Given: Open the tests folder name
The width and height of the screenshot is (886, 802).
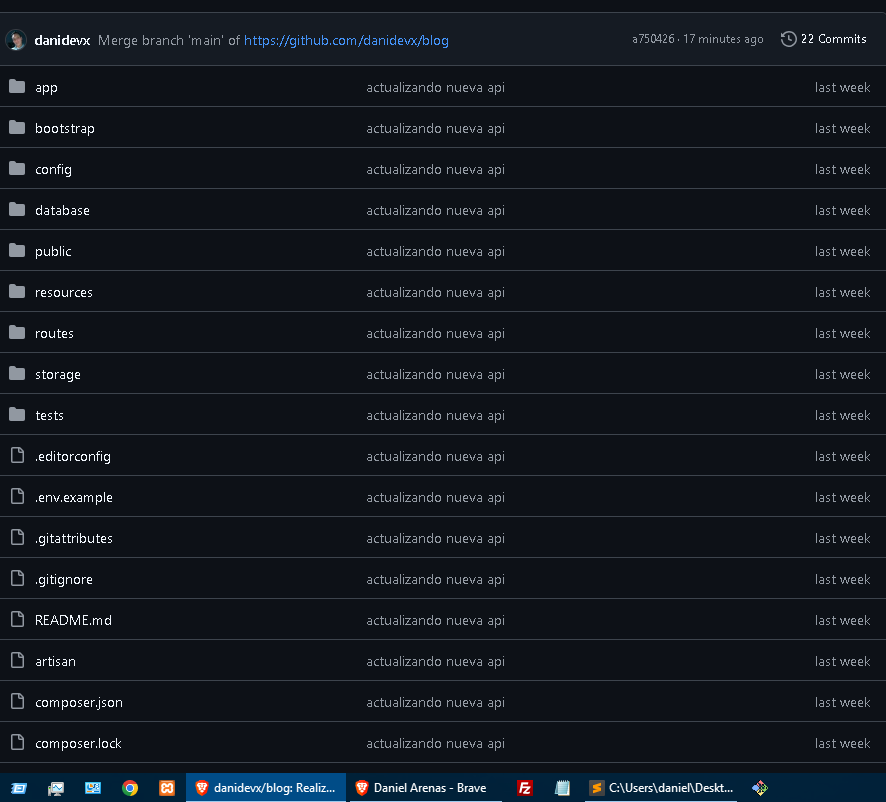Looking at the screenshot, I should (x=49, y=415).
